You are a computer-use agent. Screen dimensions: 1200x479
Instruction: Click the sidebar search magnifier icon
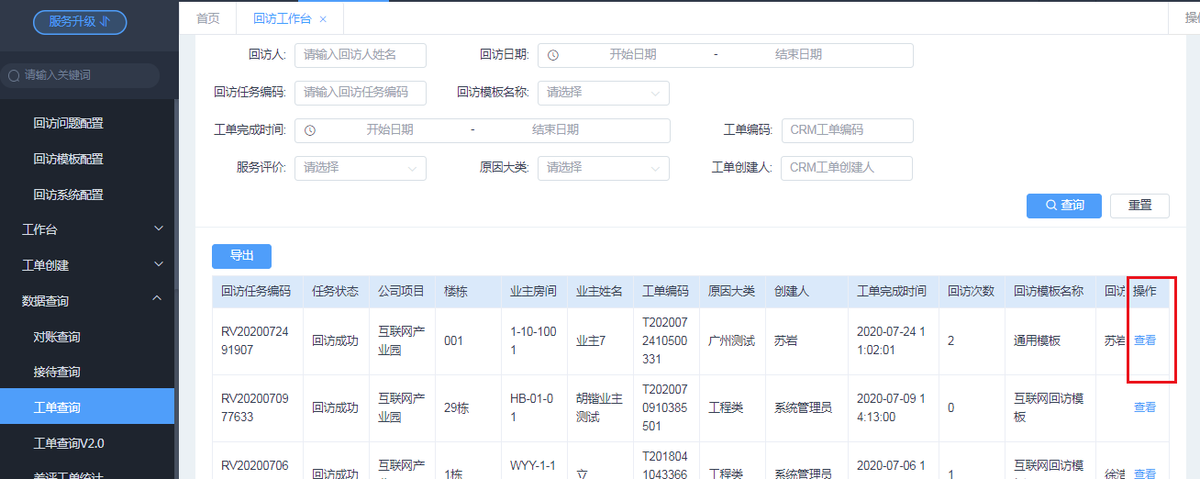[14, 75]
